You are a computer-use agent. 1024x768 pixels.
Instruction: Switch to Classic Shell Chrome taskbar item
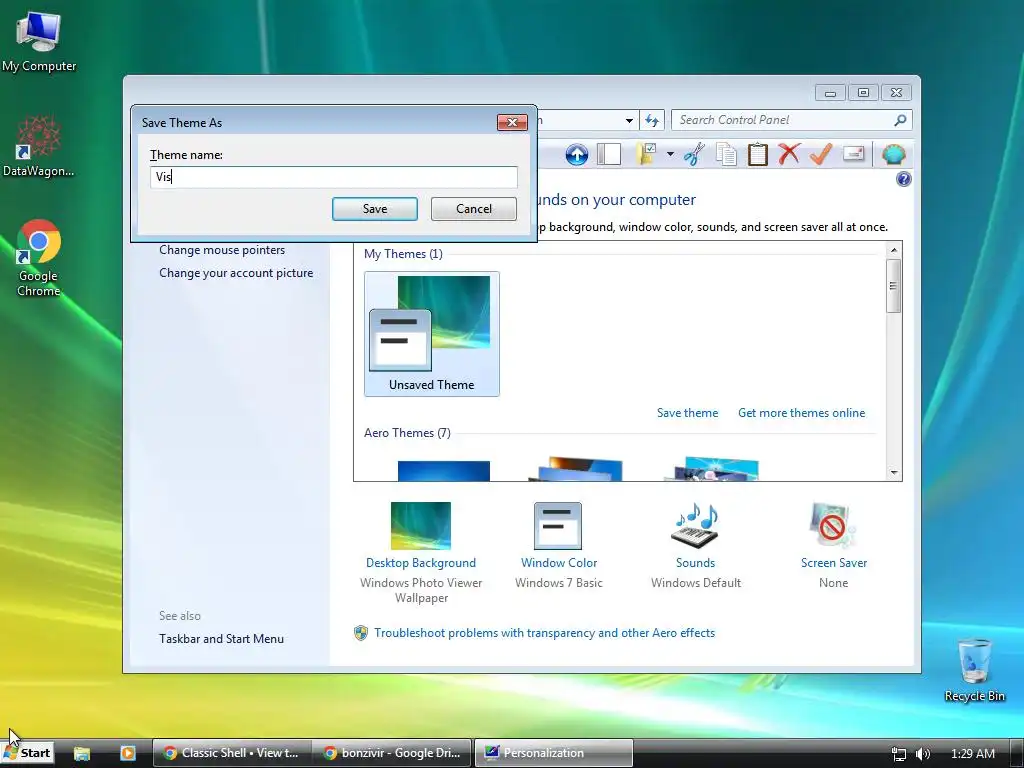coord(231,753)
